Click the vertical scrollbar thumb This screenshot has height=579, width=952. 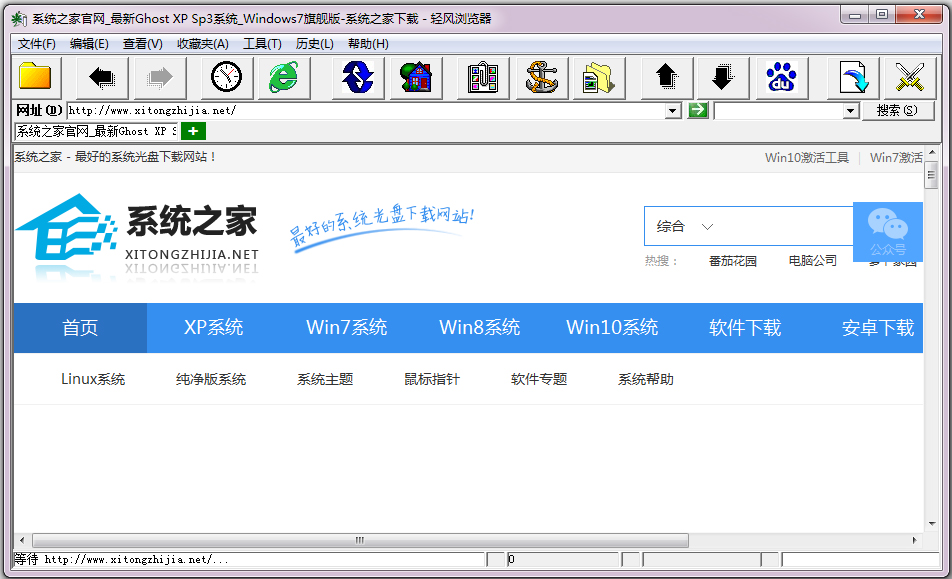pos(931,175)
